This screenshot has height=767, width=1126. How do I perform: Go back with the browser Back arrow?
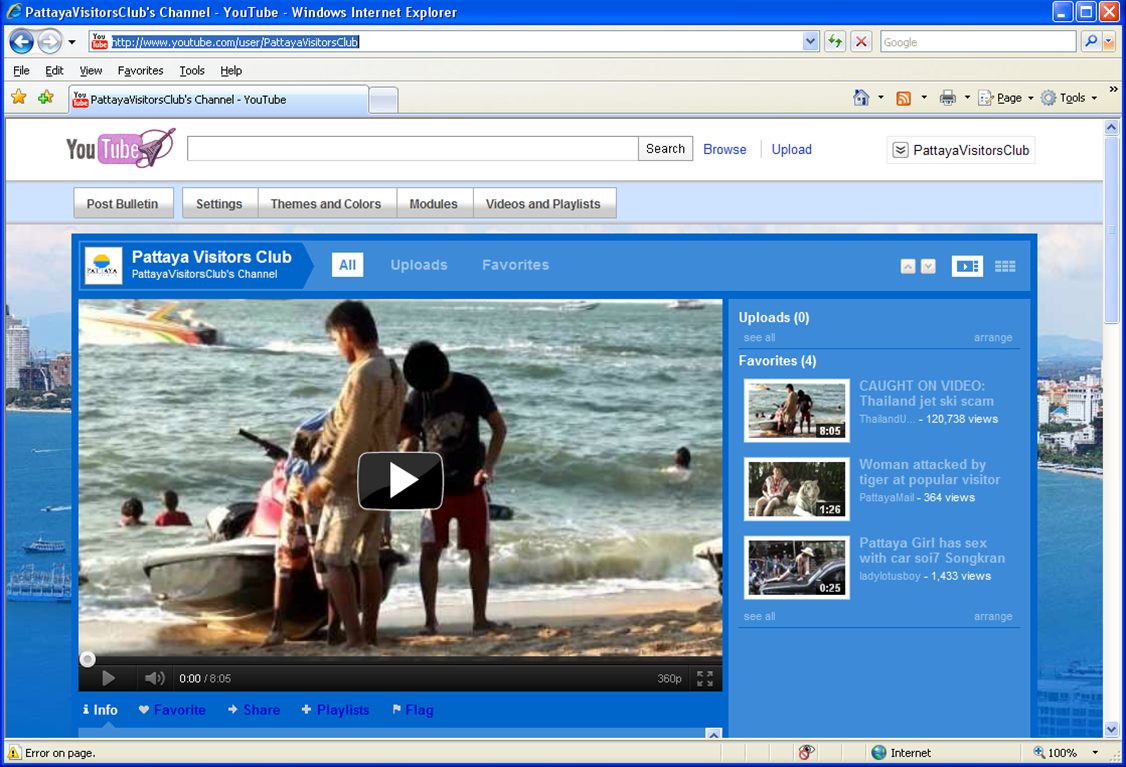tap(22, 42)
